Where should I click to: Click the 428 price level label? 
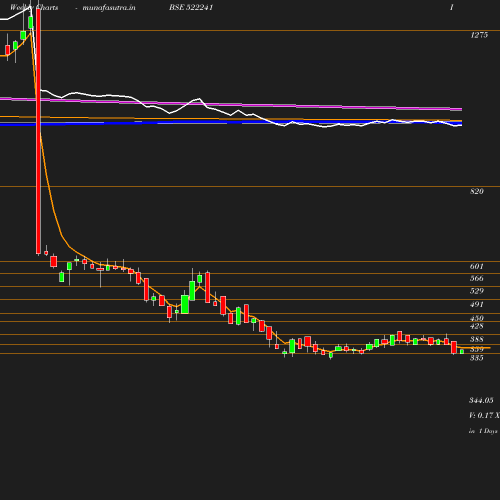click(477, 326)
